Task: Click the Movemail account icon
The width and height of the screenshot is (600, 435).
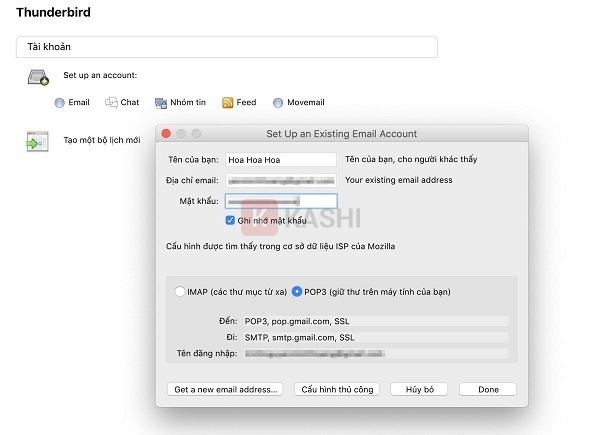Action: click(x=278, y=102)
